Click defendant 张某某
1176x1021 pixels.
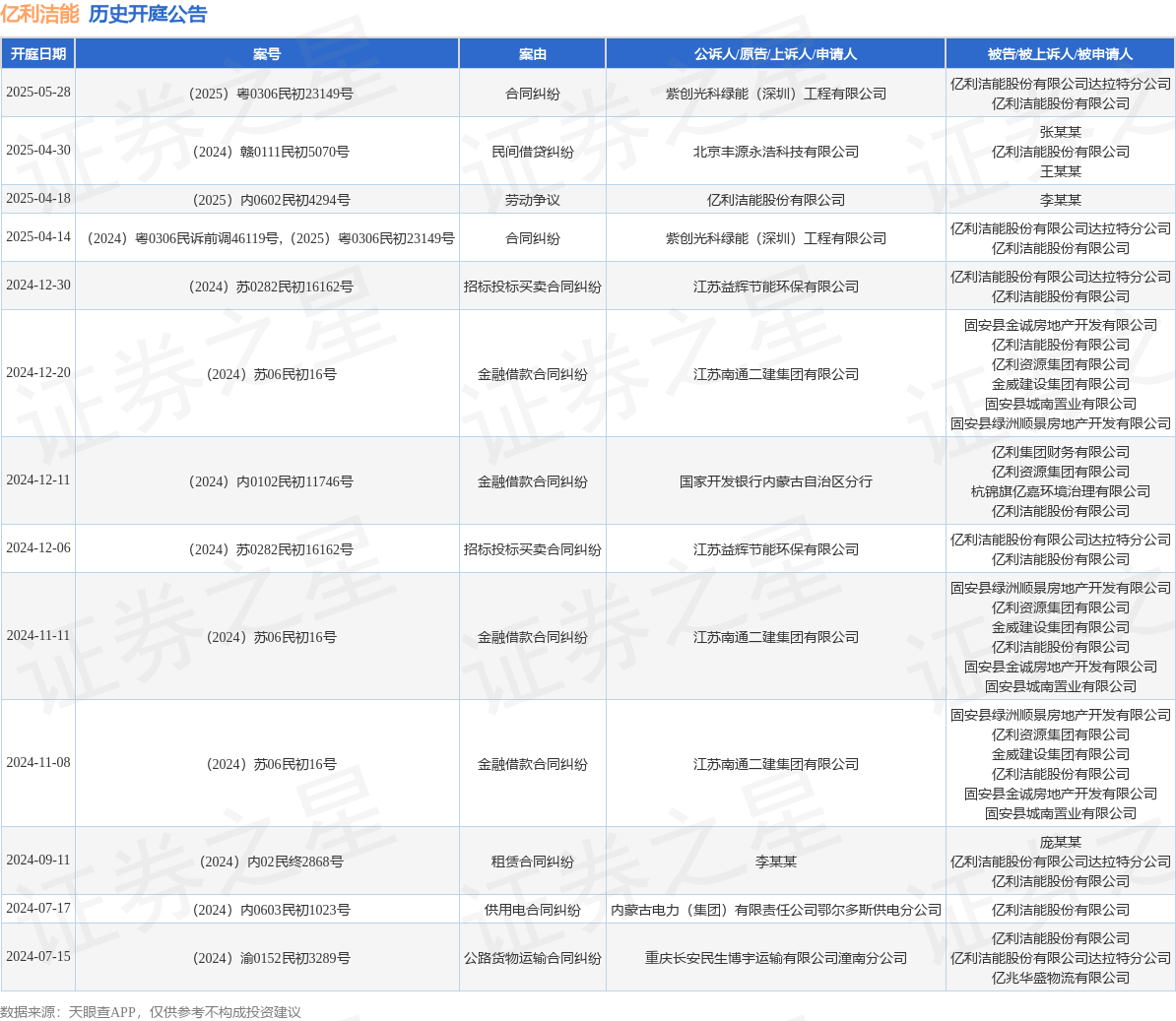pos(1061,132)
